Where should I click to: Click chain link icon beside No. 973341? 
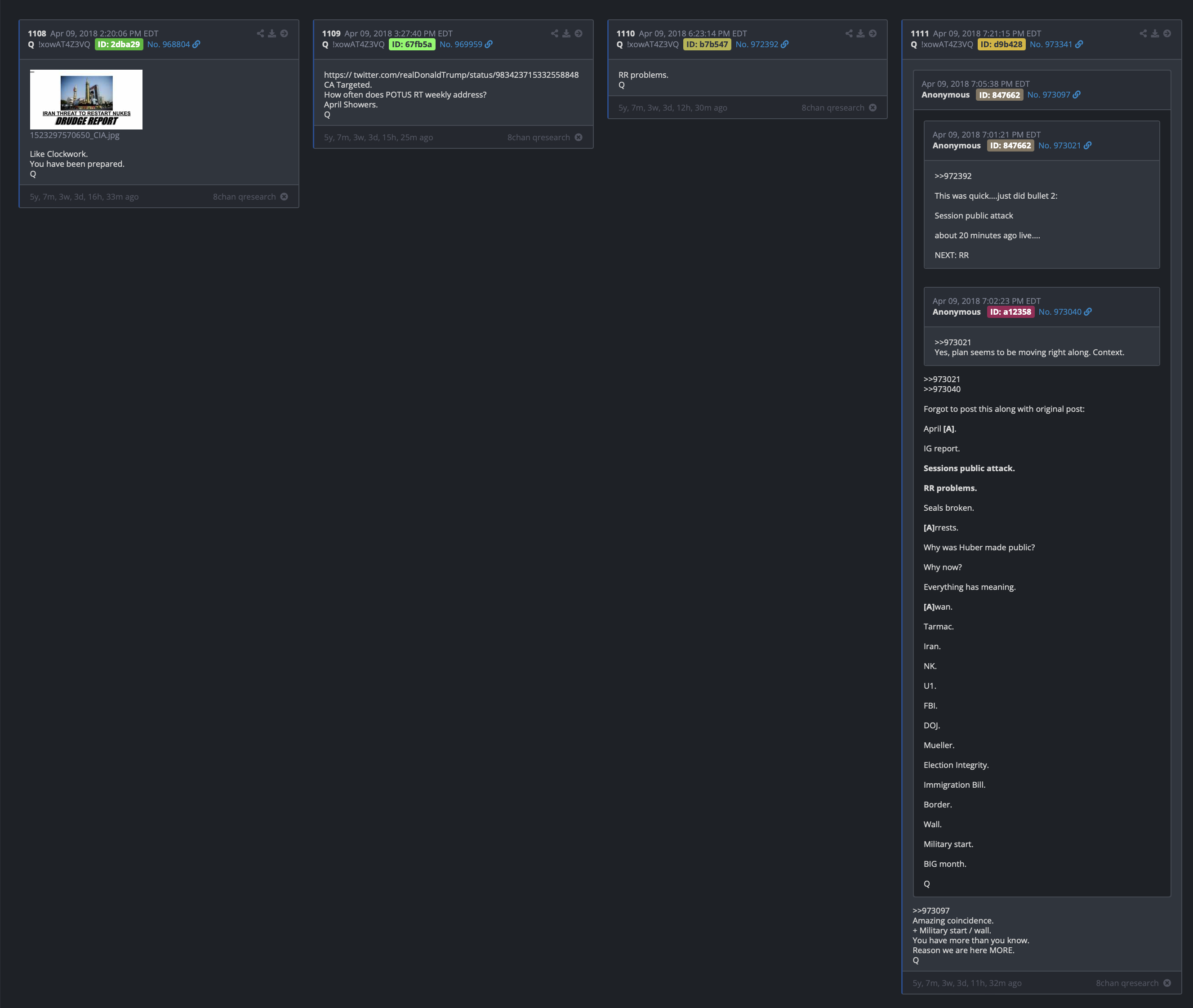pyautogui.click(x=1079, y=45)
